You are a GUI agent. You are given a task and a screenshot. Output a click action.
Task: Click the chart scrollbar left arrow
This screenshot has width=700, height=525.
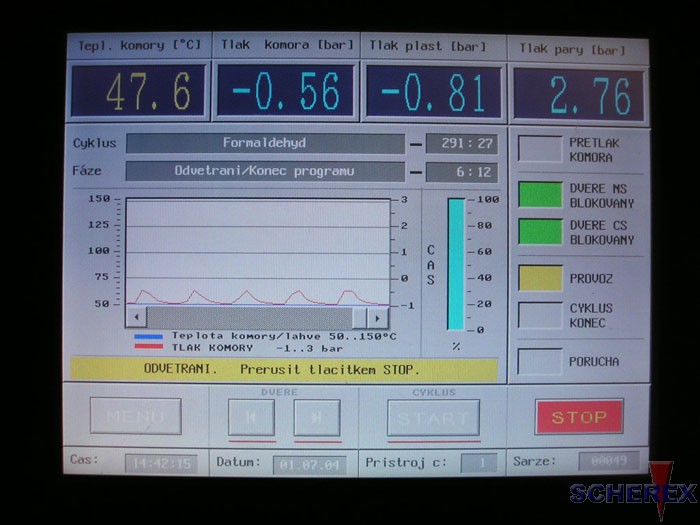137,318
